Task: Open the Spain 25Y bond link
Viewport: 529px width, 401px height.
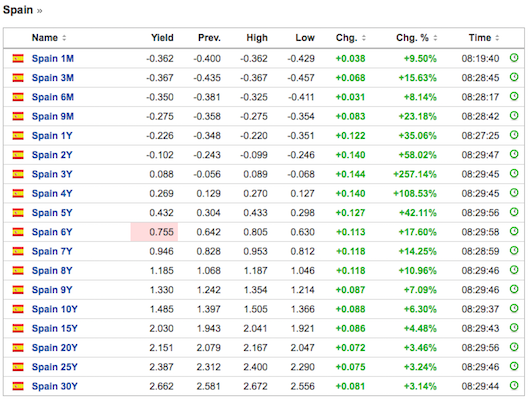Action: 55,367
